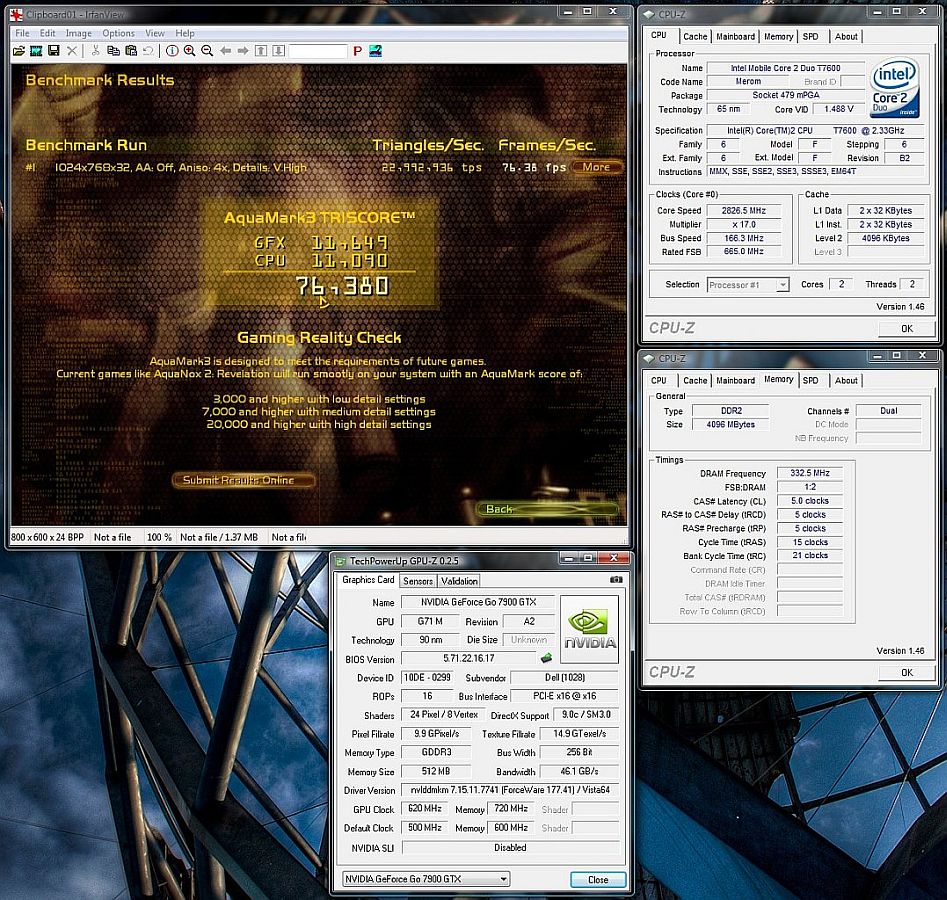Delete the file with the X toolbar icon

click(72, 51)
